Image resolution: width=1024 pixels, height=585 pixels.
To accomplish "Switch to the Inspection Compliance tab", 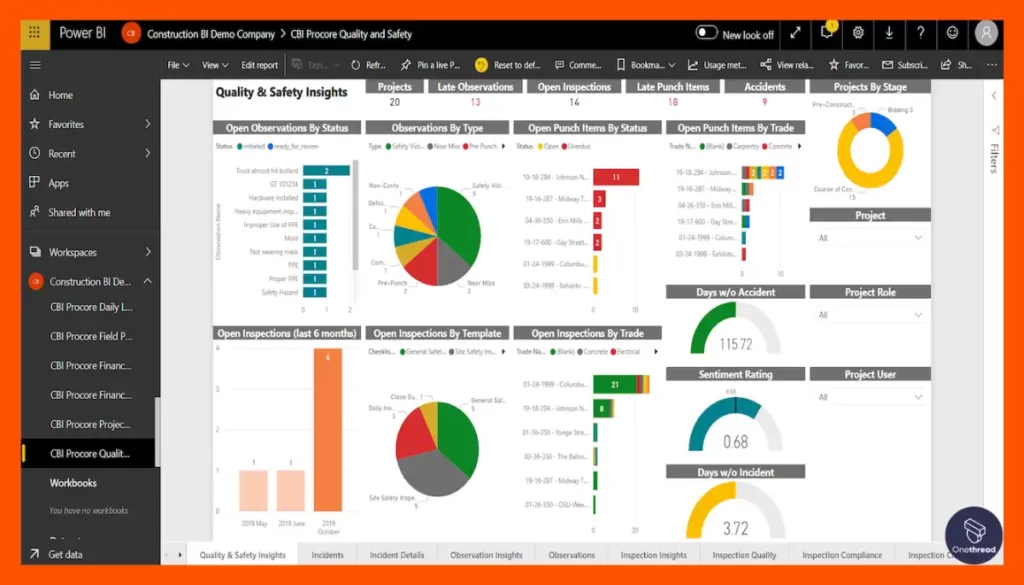I will pos(842,554).
